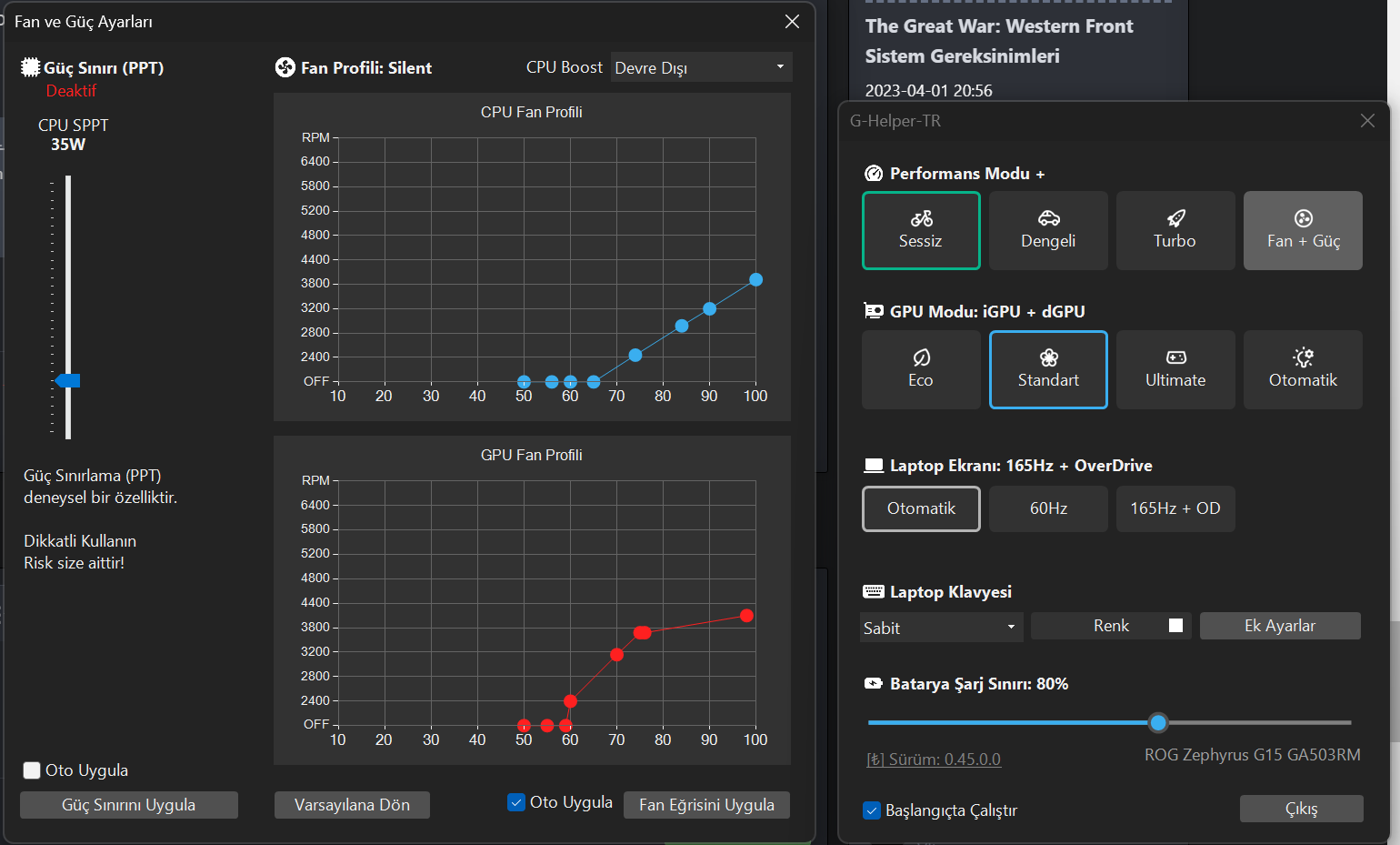1400x845 pixels.
Task: Click top CPU fan curve point at 100
Action: [x=755, y=280]
